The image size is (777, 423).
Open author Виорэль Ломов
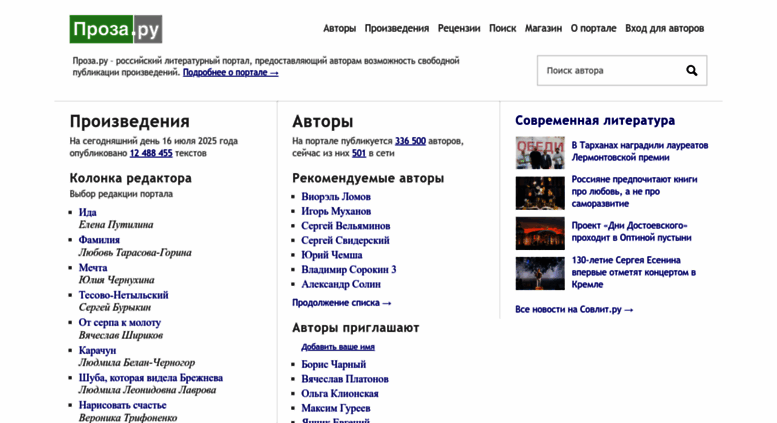pyautogui.click(x=336, y=197)
